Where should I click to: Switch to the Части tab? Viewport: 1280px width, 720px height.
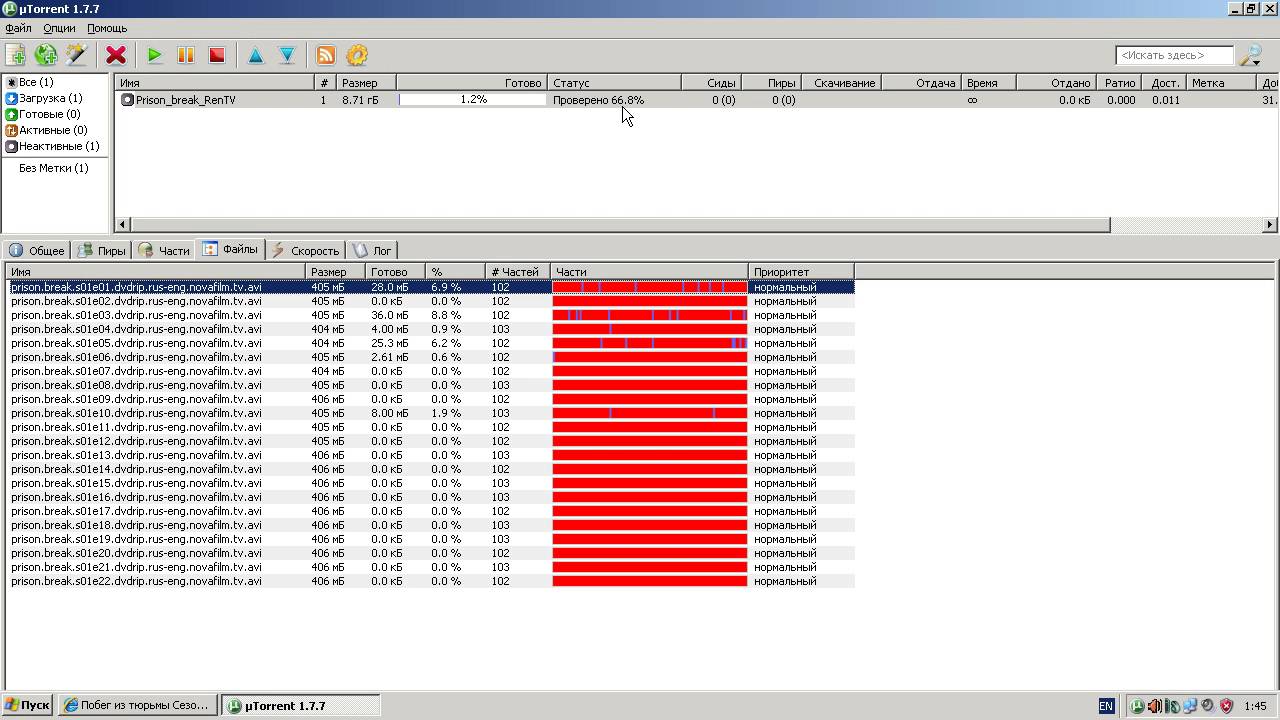coord(164,250)
